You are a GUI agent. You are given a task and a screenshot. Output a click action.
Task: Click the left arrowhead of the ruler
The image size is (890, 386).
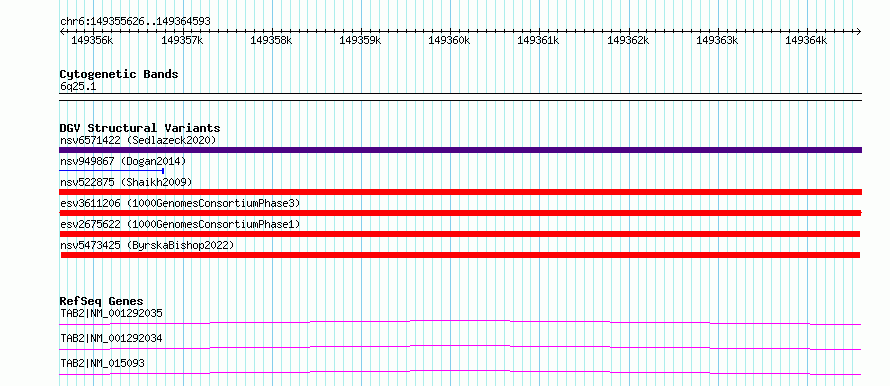click(x=62, y=31)
